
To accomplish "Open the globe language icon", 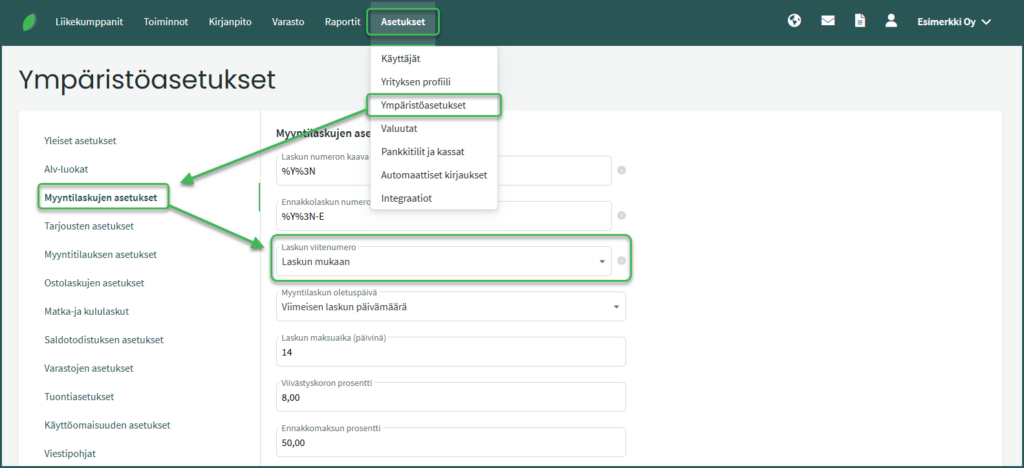I will pos(794,21).
